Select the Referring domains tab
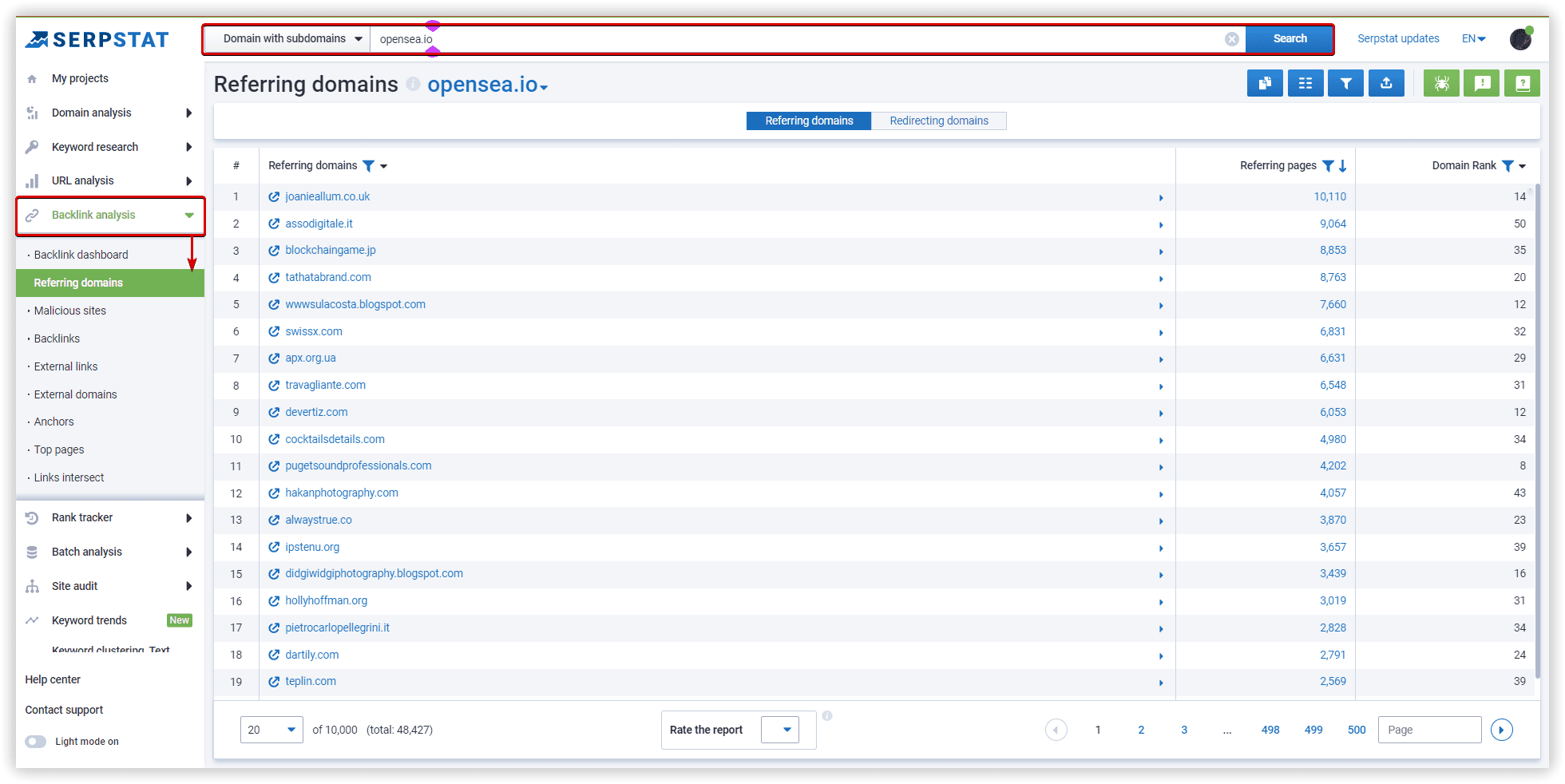Image resolution: width=1565 pixels, height=784 pixels. (809, 121)
